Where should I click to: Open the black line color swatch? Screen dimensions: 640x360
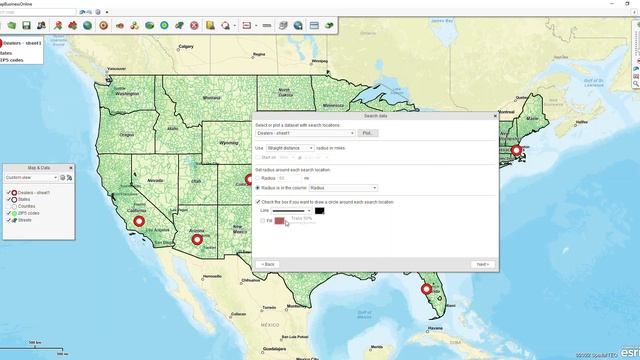[320, 211]
